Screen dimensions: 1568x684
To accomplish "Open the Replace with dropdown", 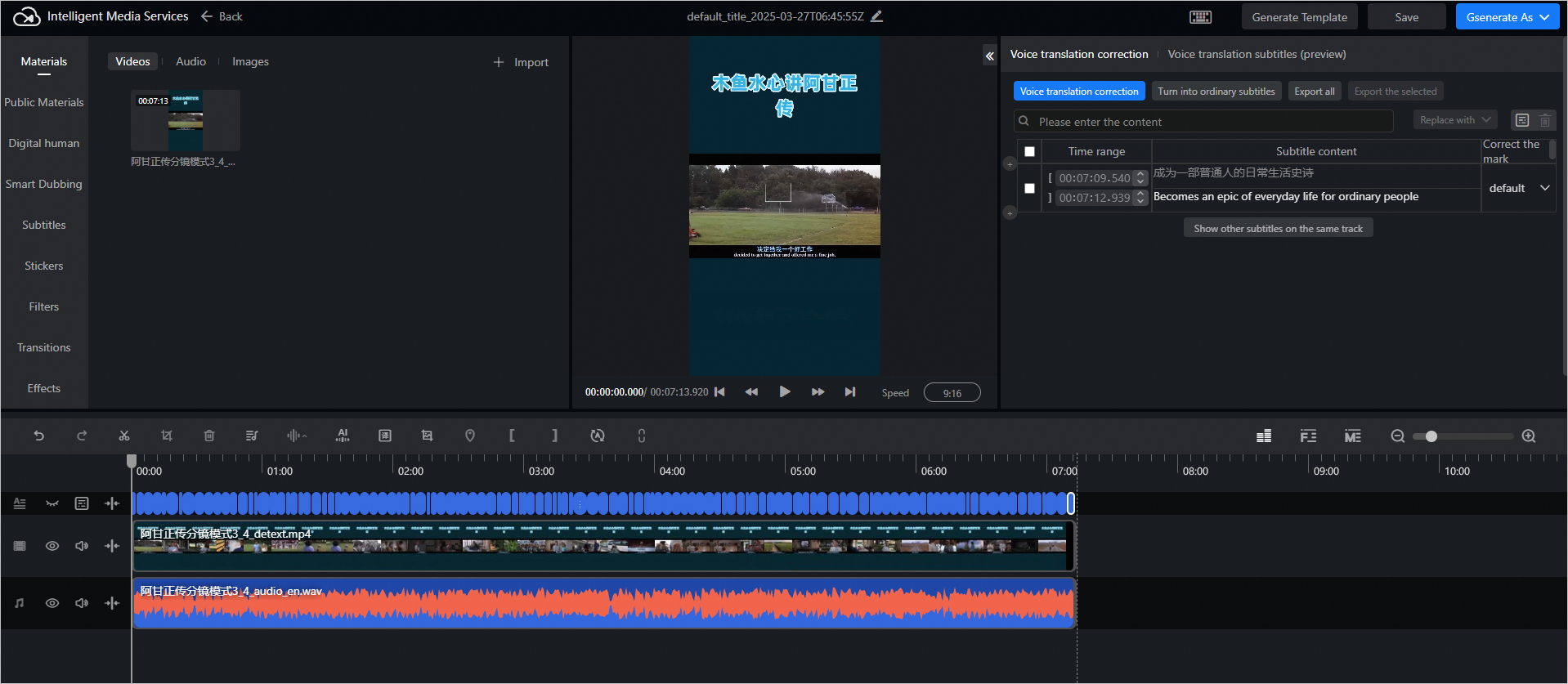I will pyautogui.click(x=1455, y=120).
